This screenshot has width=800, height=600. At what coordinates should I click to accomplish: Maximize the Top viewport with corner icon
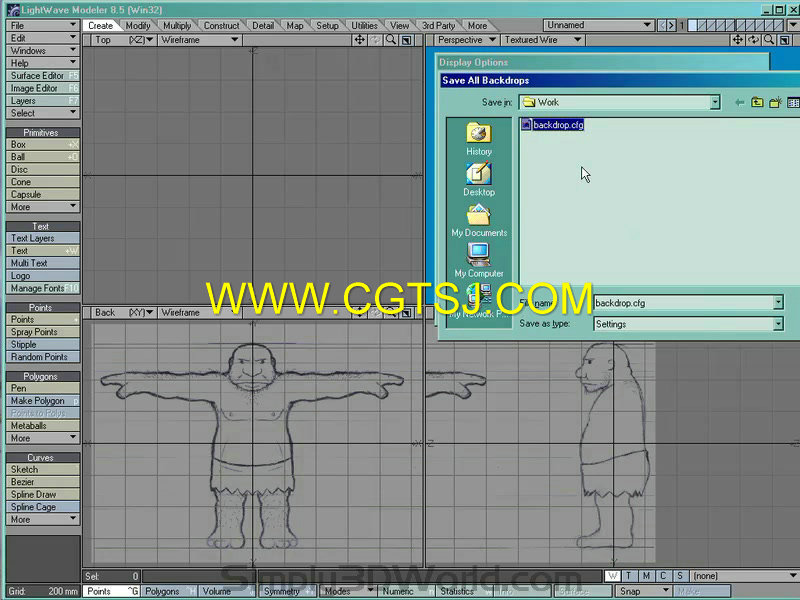[x=406, y=40]
